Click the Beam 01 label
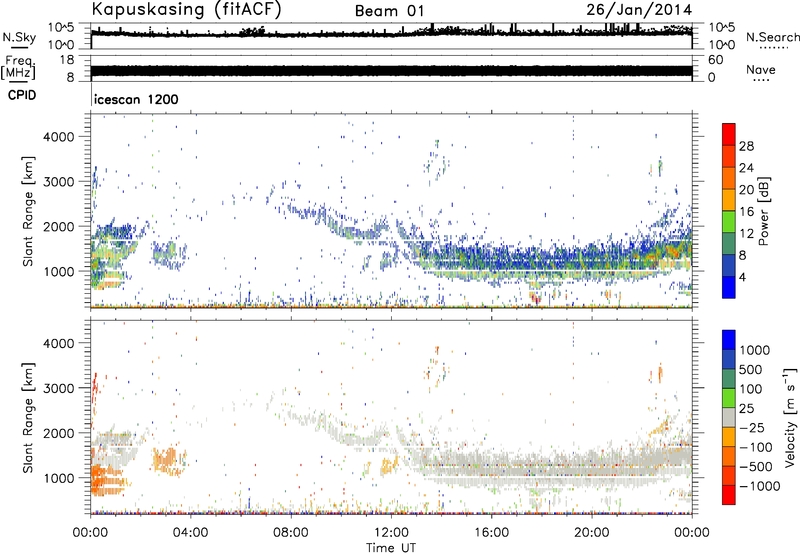The height and width of the screenshot is (554, 800). click(x=389, y=11)
